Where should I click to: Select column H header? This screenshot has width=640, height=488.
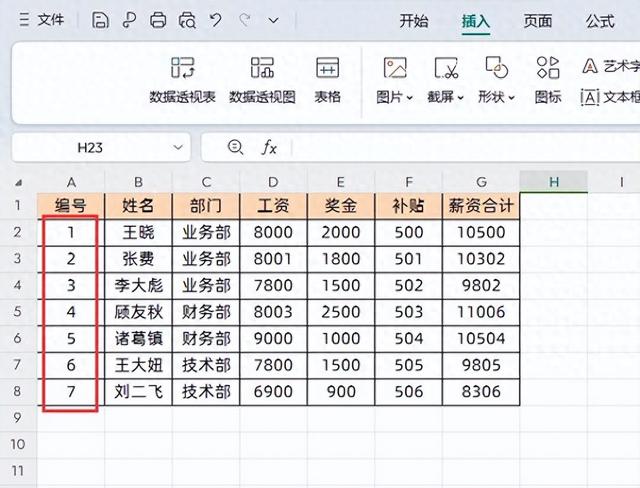[554, 182]
